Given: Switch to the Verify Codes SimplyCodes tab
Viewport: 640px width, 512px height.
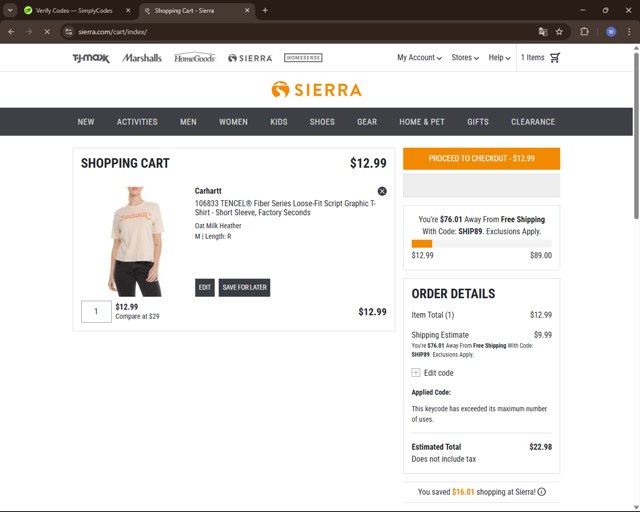Looking at the screenshot, I should pyautogui.click(x=74, y=11).
